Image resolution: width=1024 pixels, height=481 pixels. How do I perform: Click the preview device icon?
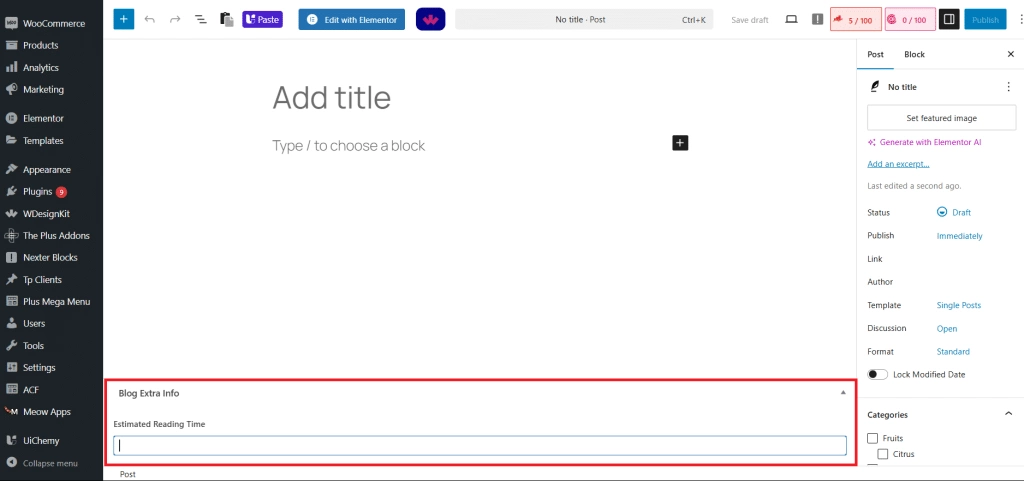792,19
